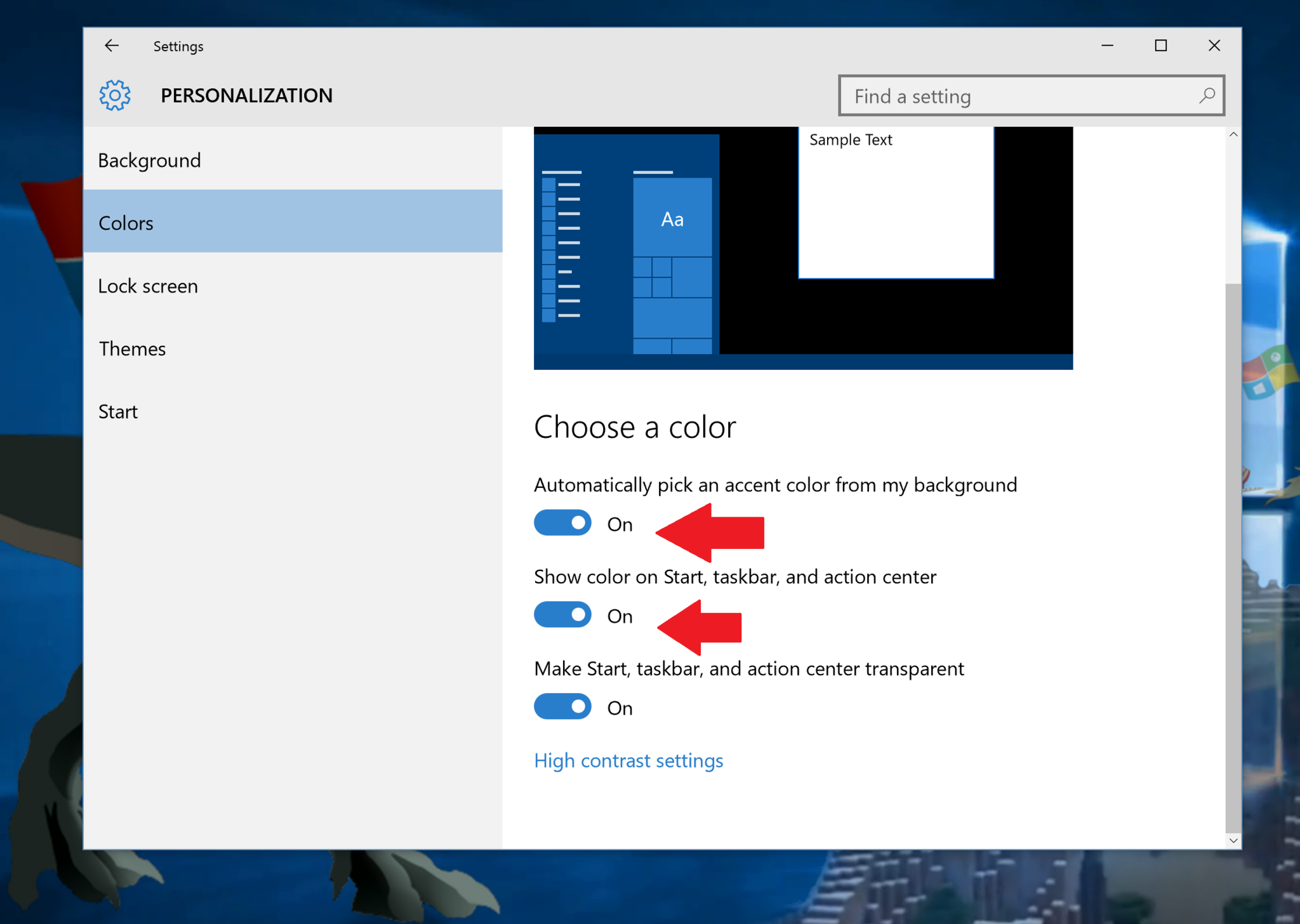Toggle Show color on taskbar On
Image resolution: width=1300 pixels, height=924 pixels.
point(564,614)
